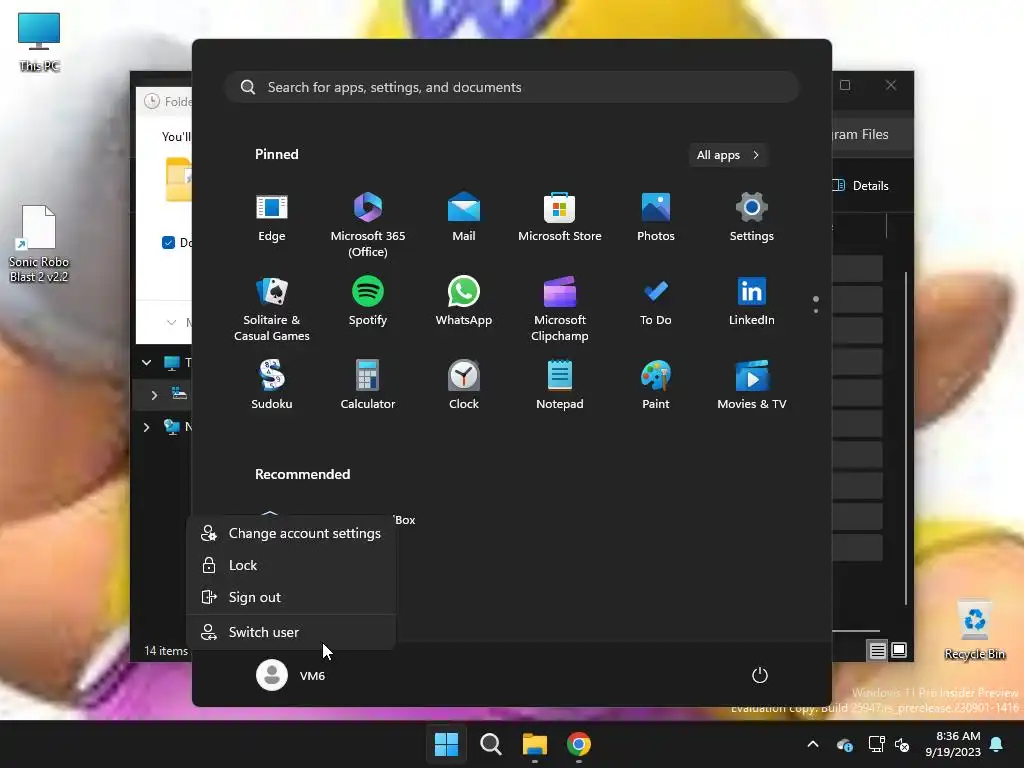Open the To Do app

pos(656,302)
